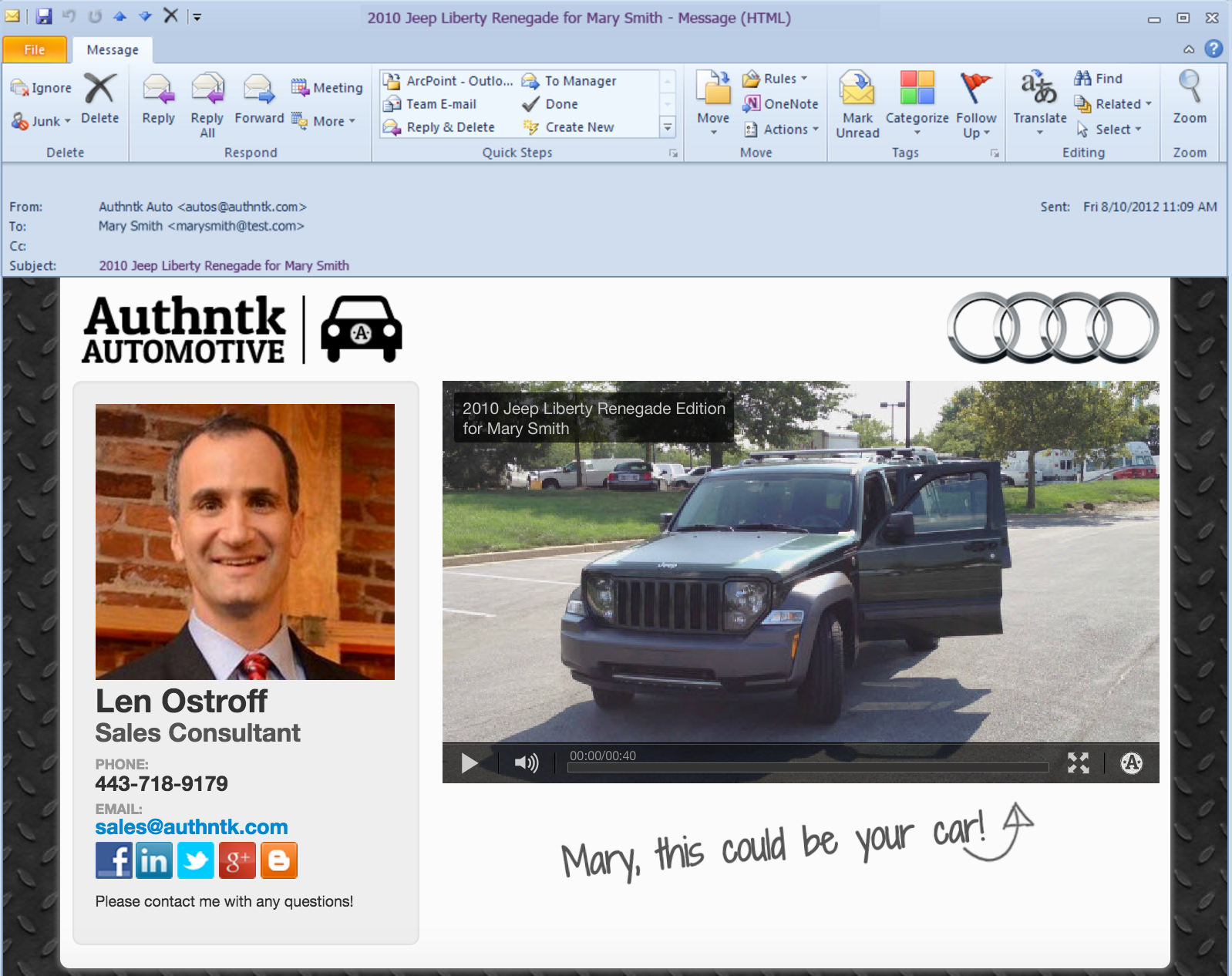This screenshot has height=976, width=1232.
Task: Open Customize Quick Access Toolbar dropdown
Action: [197, 17]
